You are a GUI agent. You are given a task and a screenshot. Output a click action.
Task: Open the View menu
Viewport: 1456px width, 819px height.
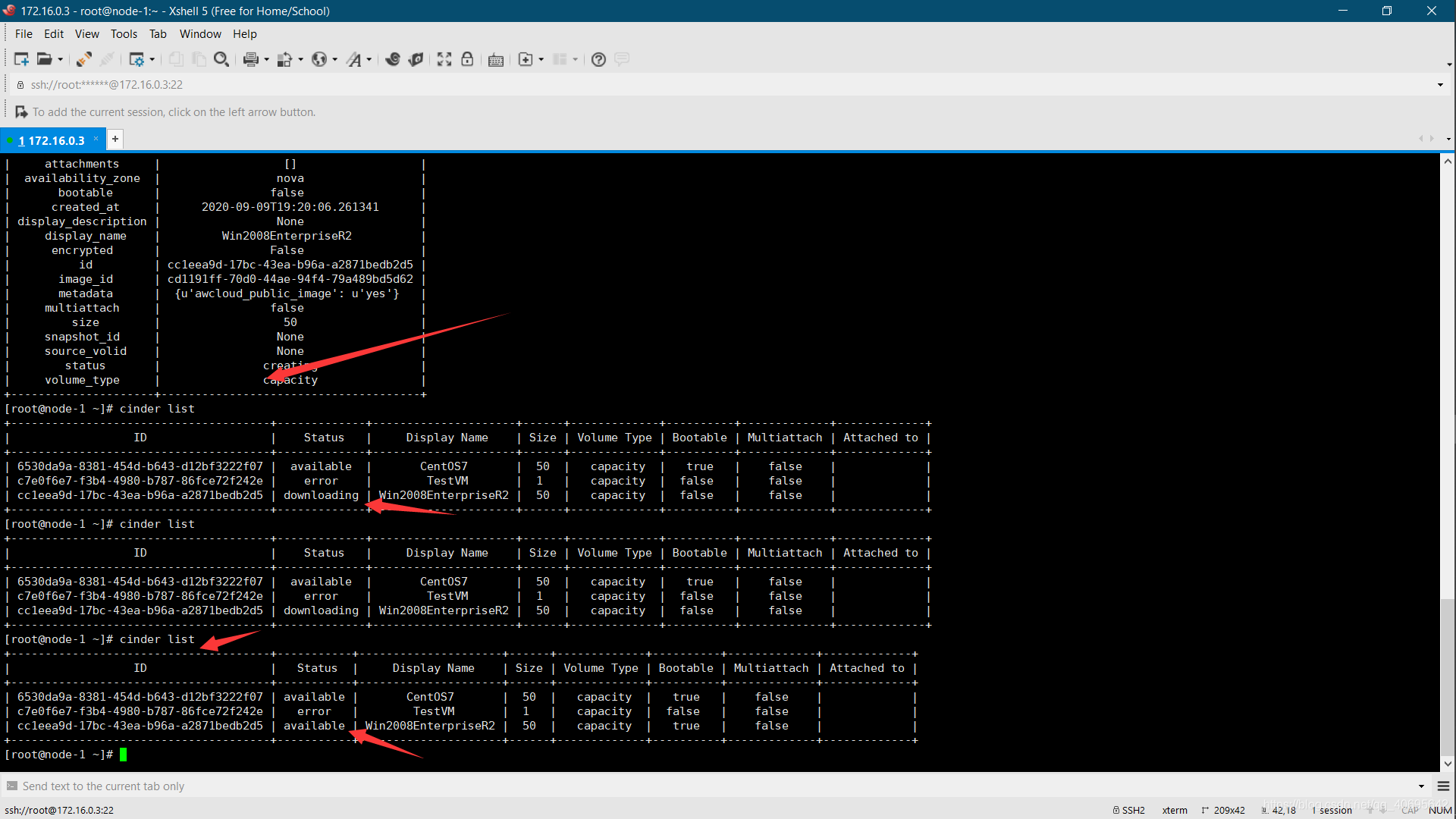tap(87, 33)
